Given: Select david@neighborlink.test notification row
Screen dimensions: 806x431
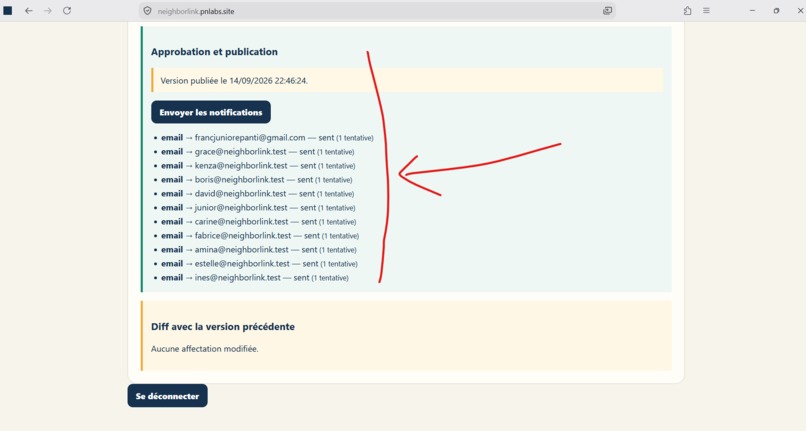Looking at the screenshot, I should coord(254,194).
